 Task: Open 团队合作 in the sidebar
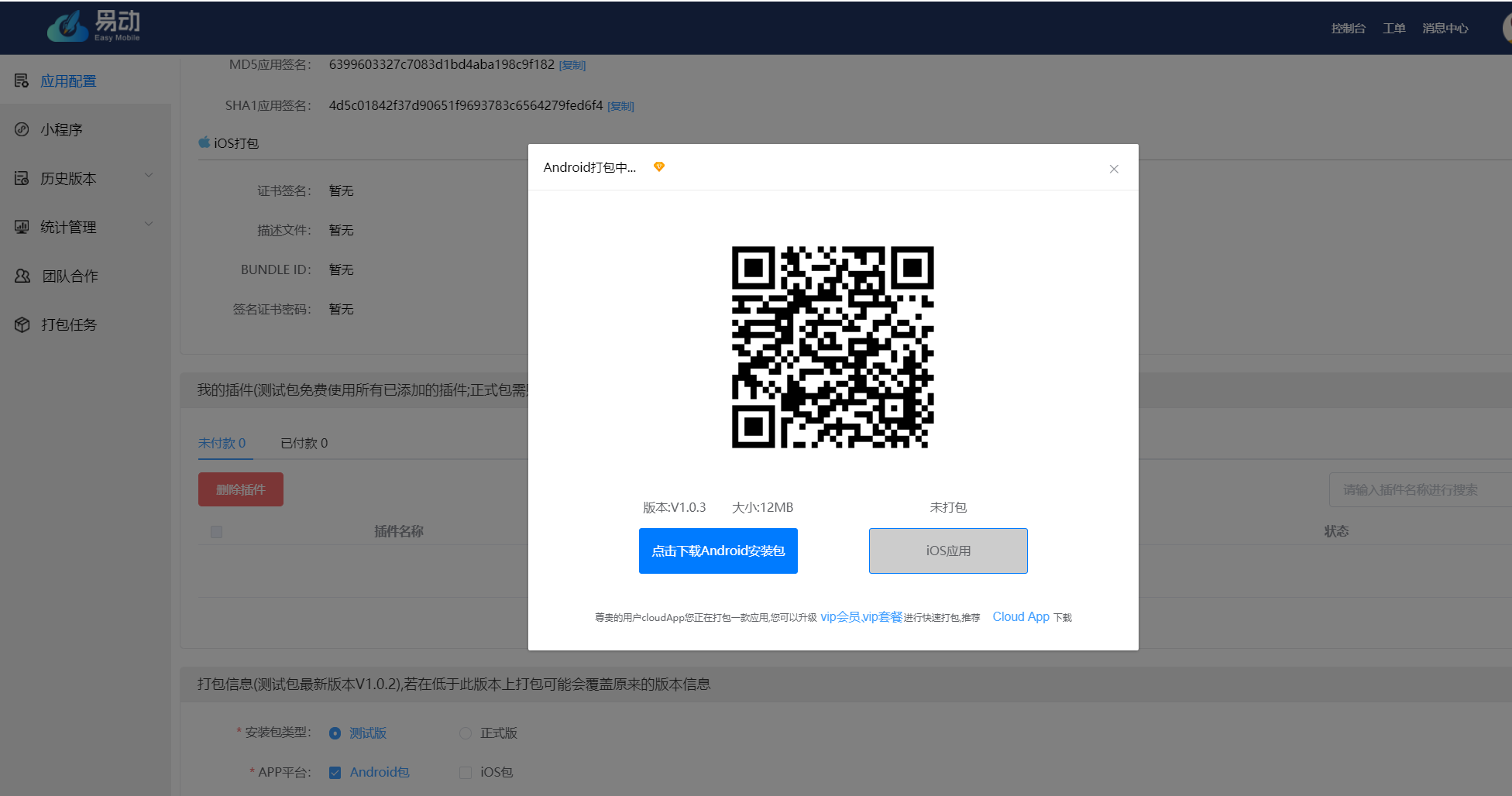tap(70, 276)
